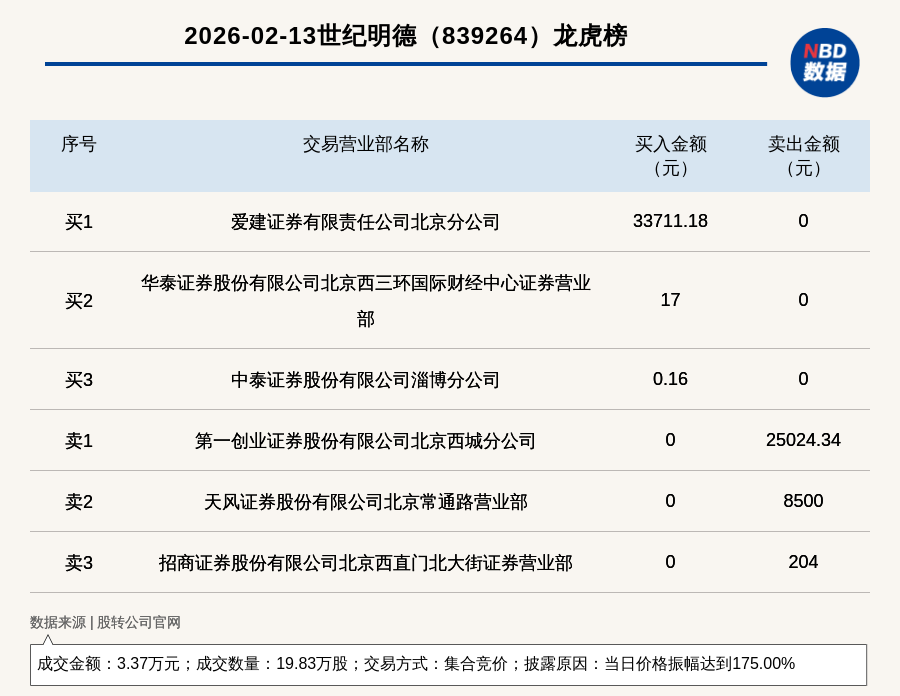Click the 卖出金额（元） column header
The width and height of the screenshot is (900, 696).
803,156
